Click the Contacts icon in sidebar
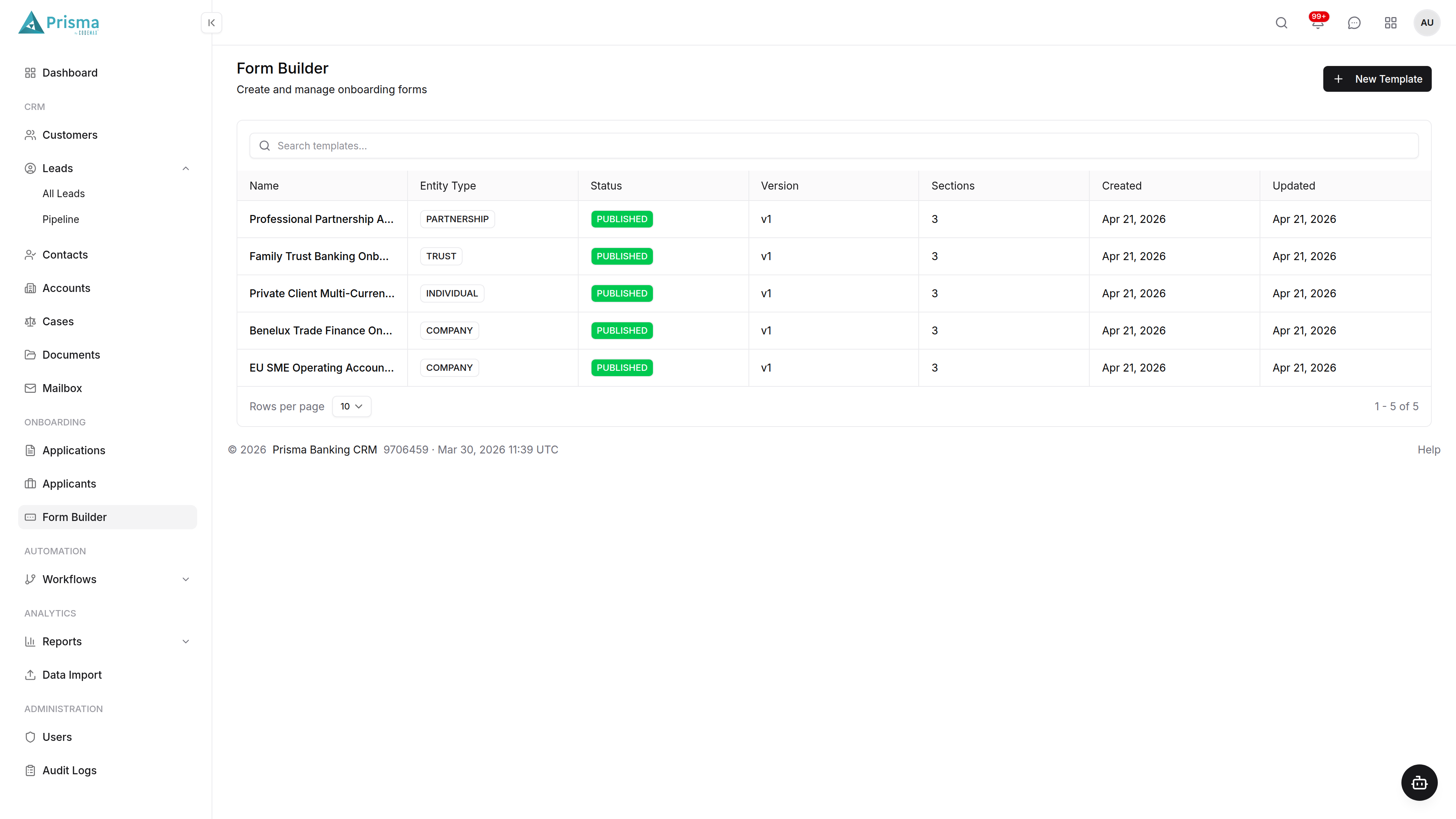1456x819 pixels. click(30, 255)
